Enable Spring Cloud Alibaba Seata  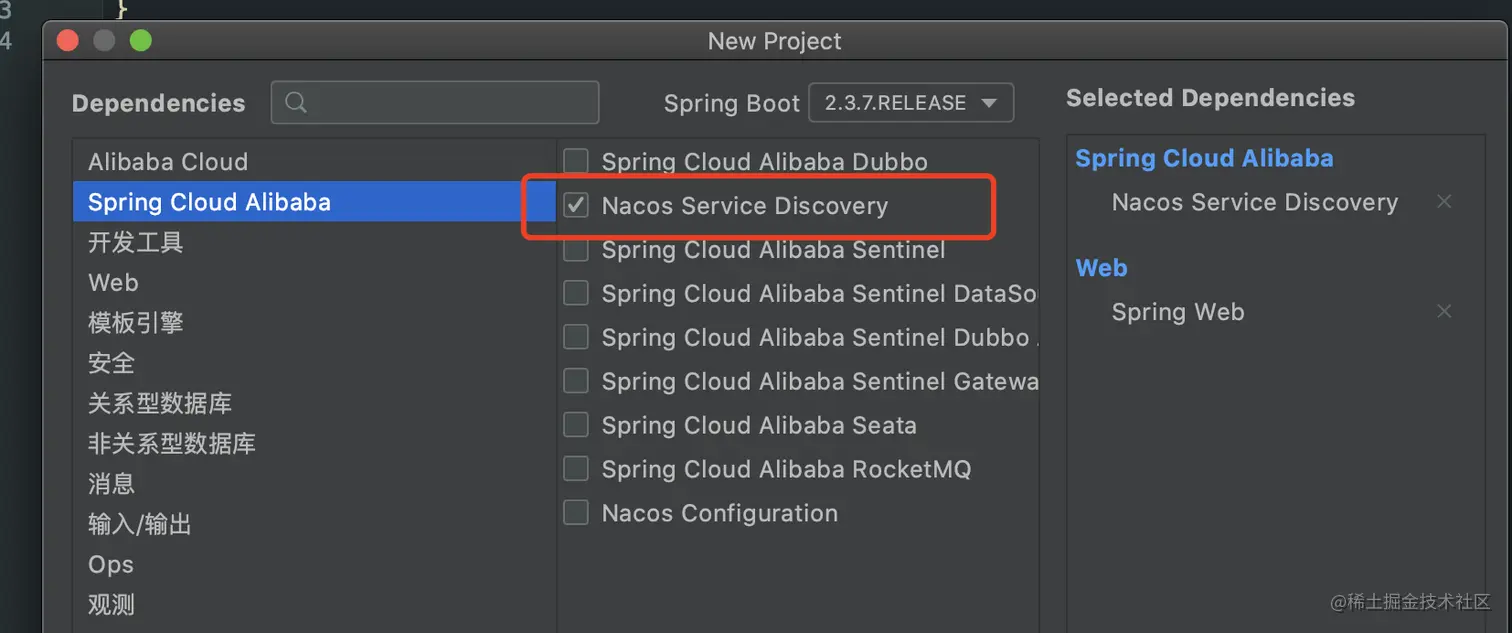576,425
